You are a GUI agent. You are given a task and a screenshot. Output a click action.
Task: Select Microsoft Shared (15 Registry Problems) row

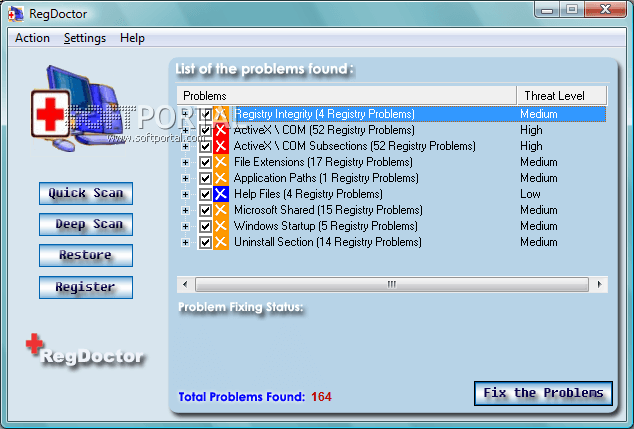(328, 210)
